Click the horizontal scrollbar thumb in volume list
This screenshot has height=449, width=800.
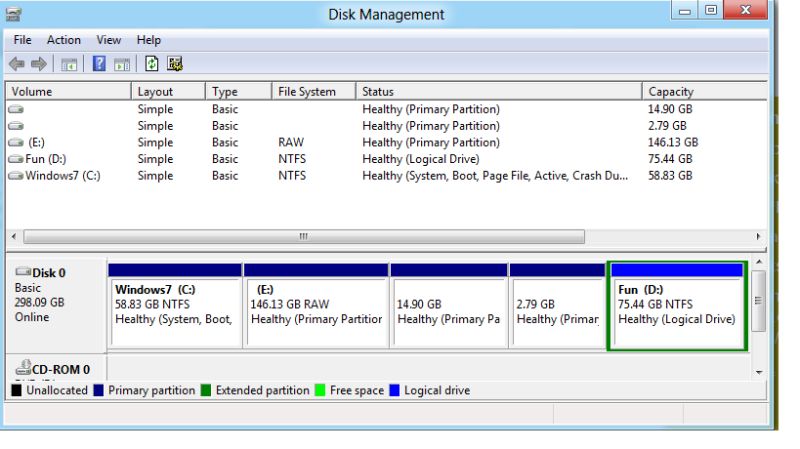click(304, 236)
